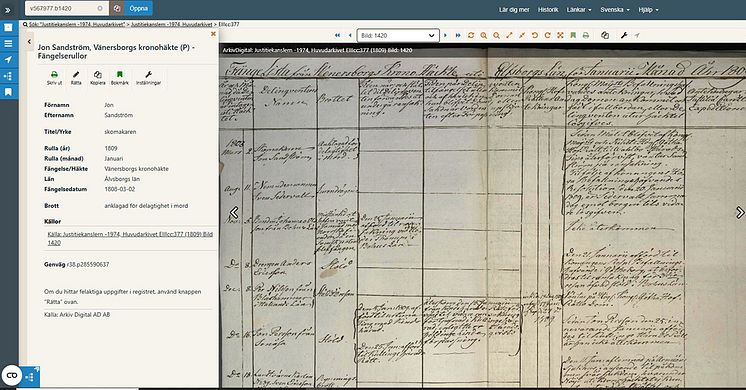Toggle fullscreen image view

click(560, 36)
